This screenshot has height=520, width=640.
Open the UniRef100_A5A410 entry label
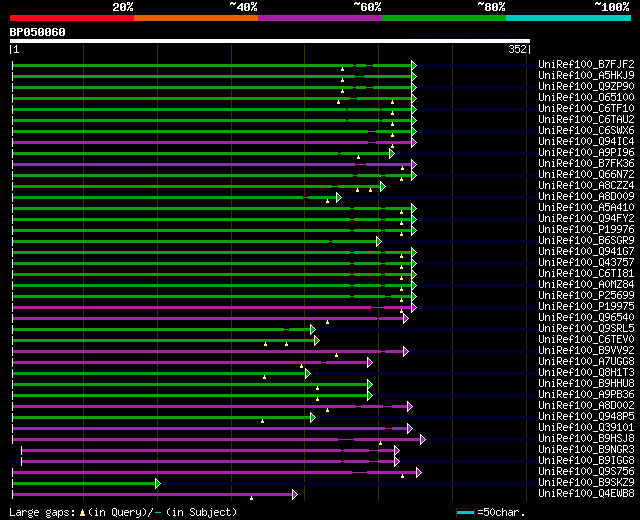coord(586,207)
